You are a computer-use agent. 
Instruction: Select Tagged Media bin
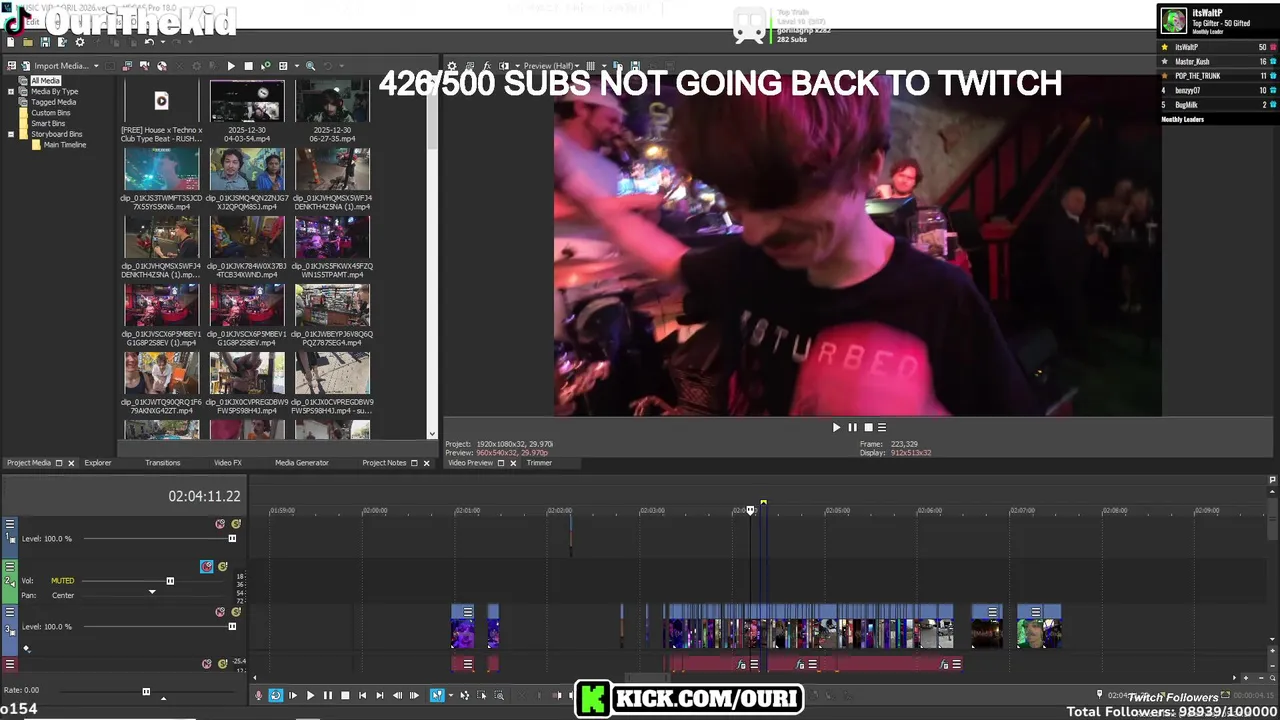click(53, 102)
